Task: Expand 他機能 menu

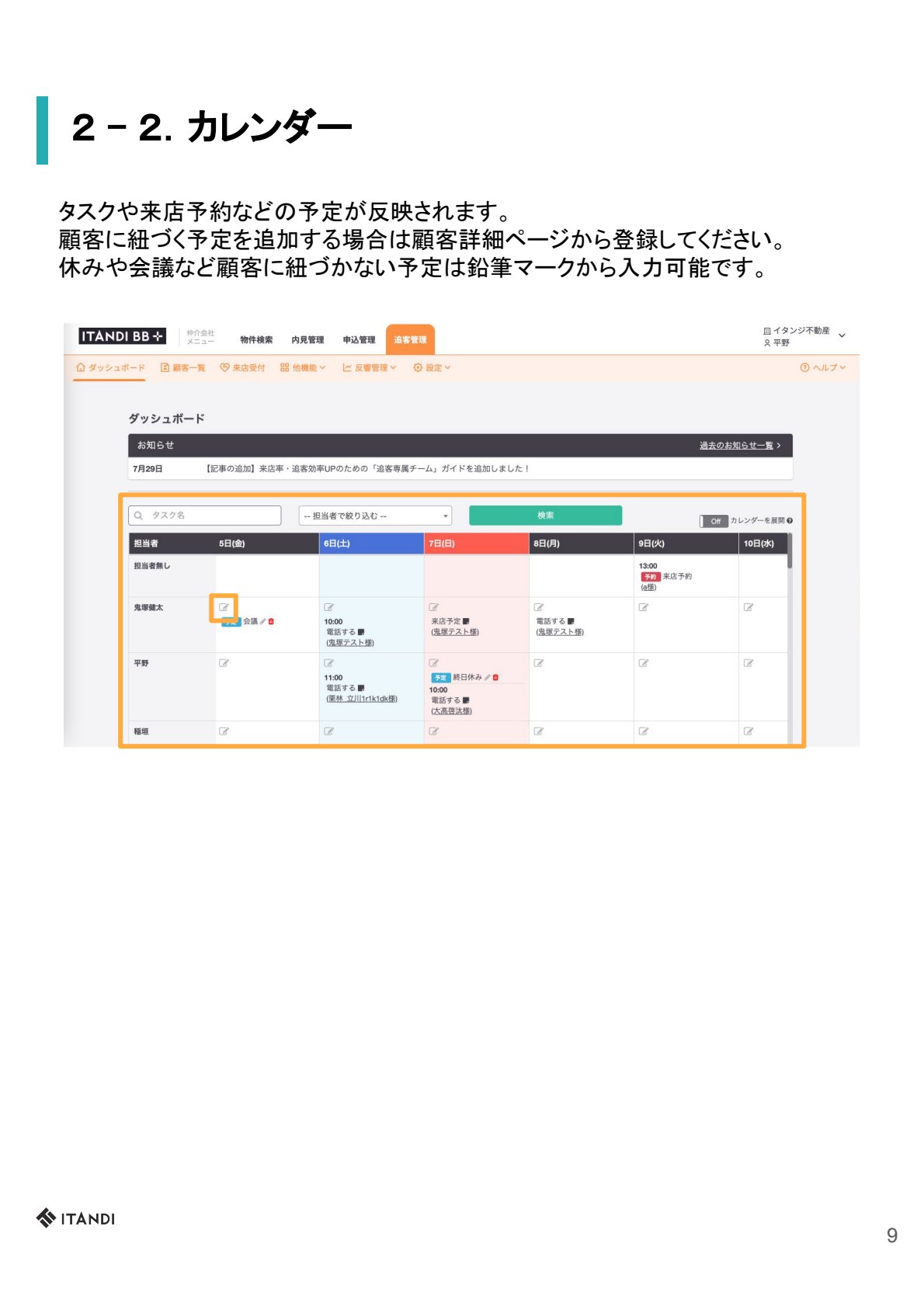Action: point(303,368)
